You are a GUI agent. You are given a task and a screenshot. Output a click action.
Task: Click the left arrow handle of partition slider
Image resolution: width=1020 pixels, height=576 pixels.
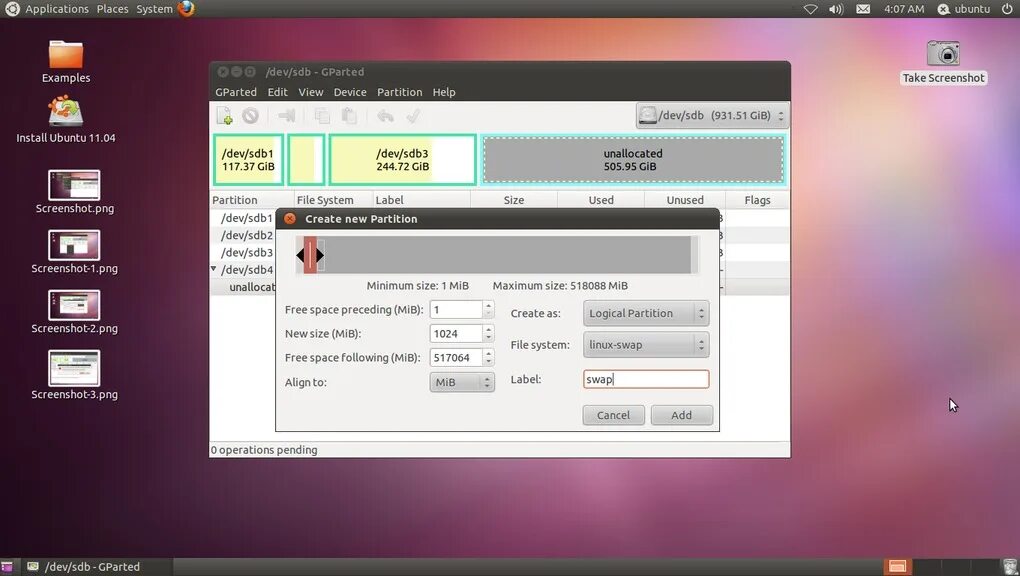(x=300, y=255)
